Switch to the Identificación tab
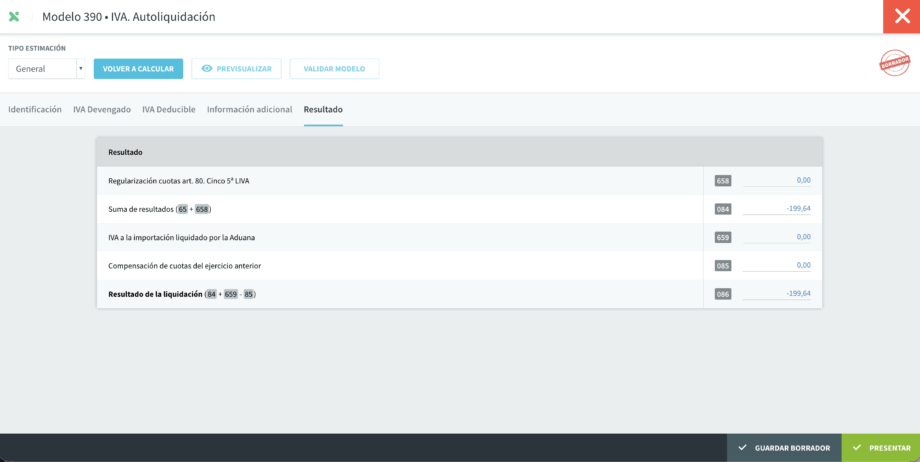The width and height of the screenshot is (920, 462). [x=35, y=109]
